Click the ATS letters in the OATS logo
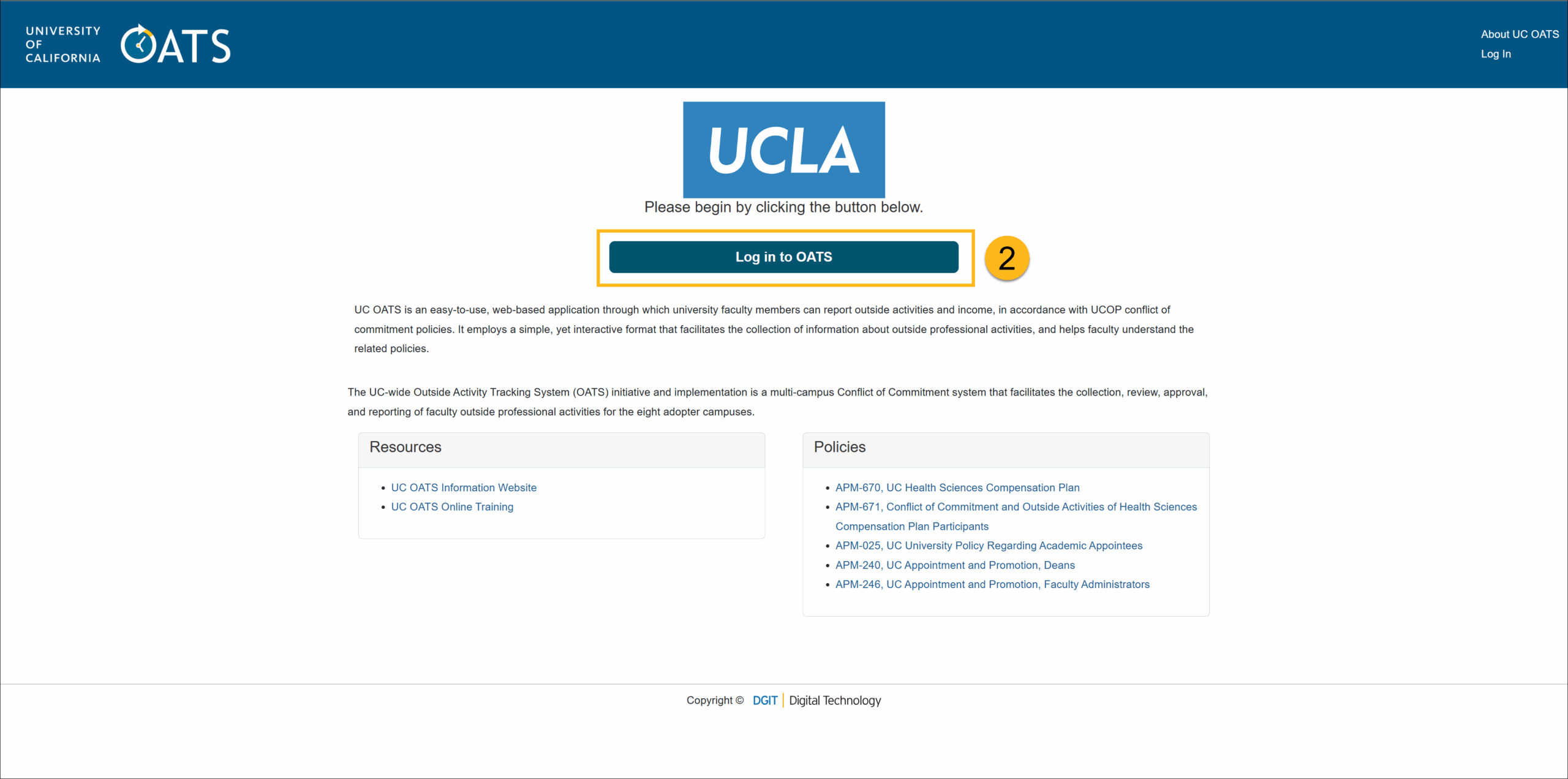 click(195, 47)
